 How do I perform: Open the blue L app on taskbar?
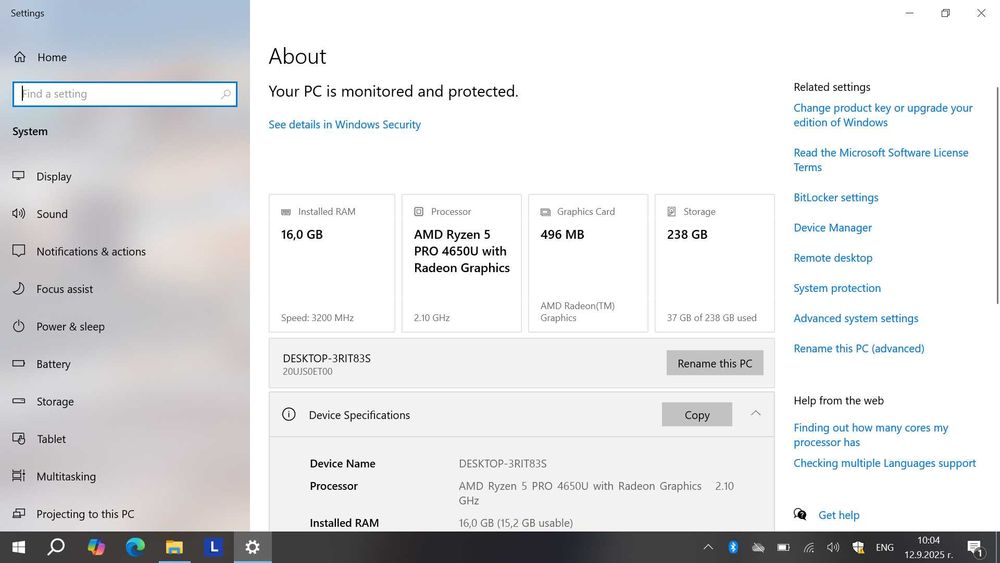pyautogui.click(x=214, y=547)
